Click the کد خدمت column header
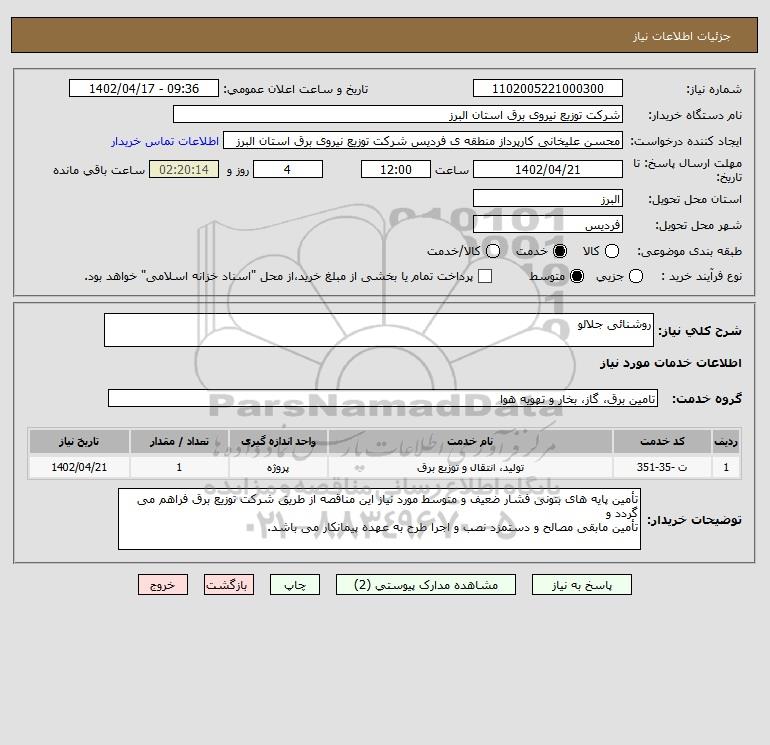770x745 pixels. tap(662, 441)
